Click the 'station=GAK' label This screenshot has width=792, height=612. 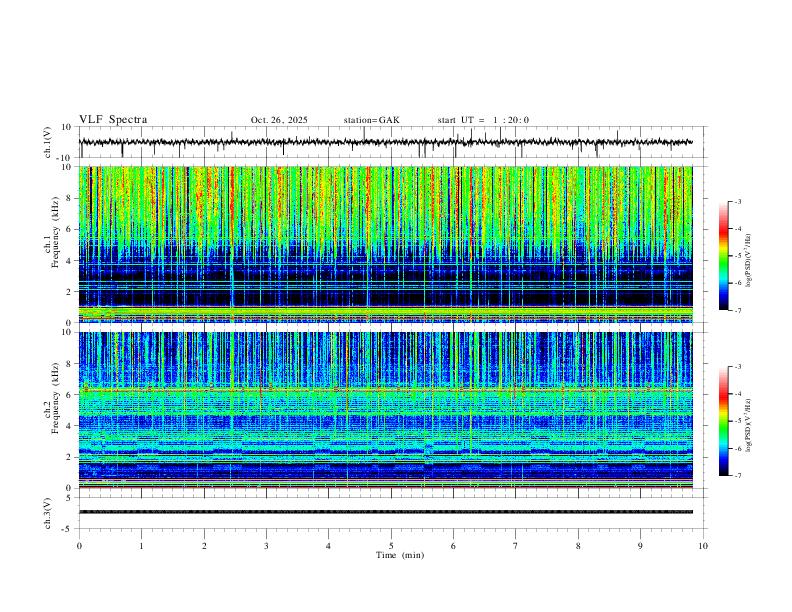pyautogui.click(x=371, y=120)
